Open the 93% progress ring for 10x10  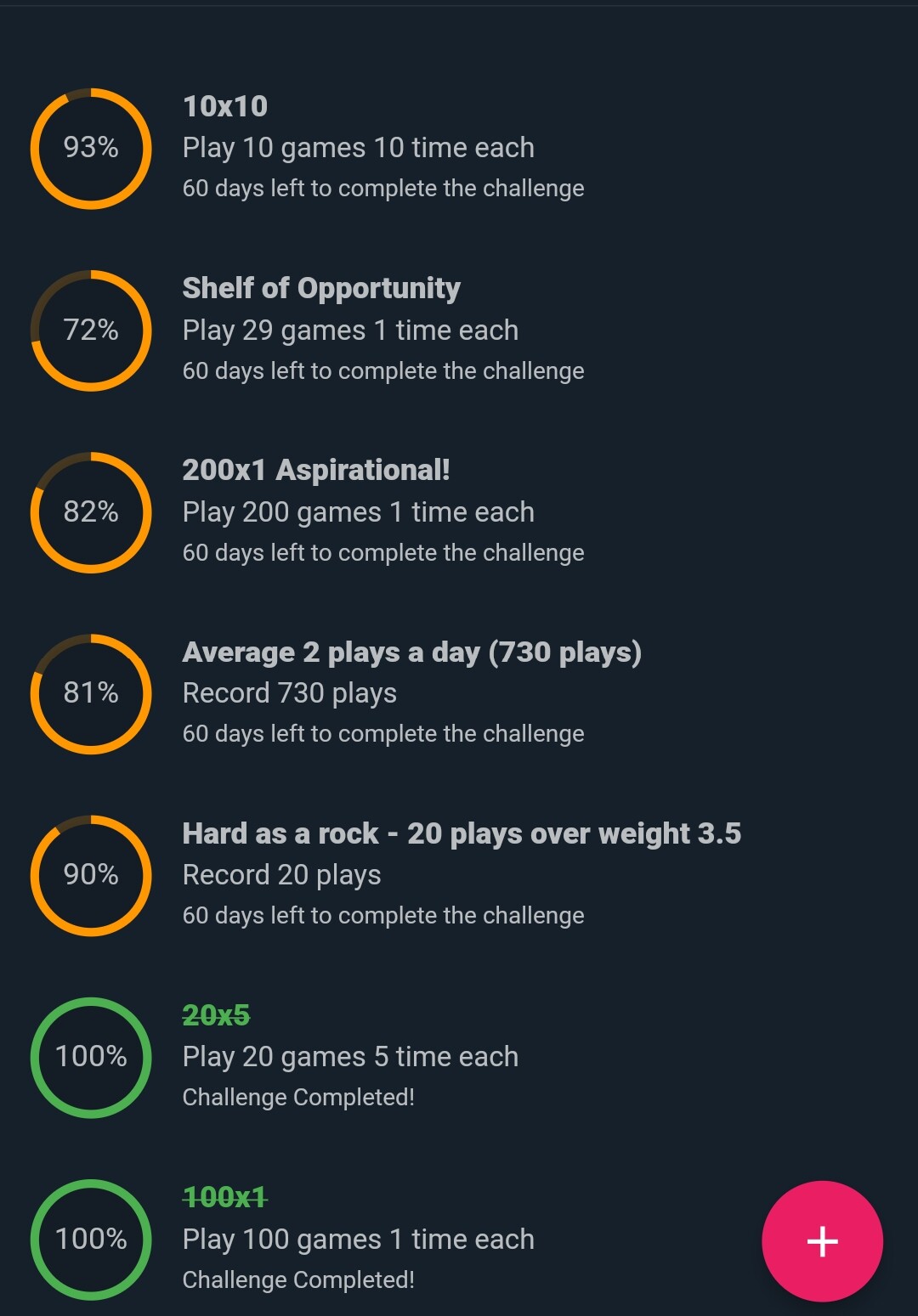[x=91, y=148]
